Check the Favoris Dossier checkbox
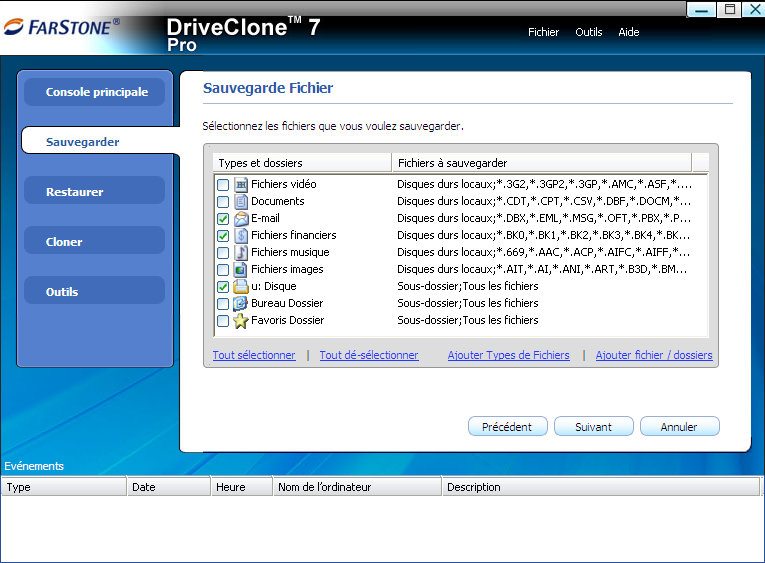 coord(223,321)
